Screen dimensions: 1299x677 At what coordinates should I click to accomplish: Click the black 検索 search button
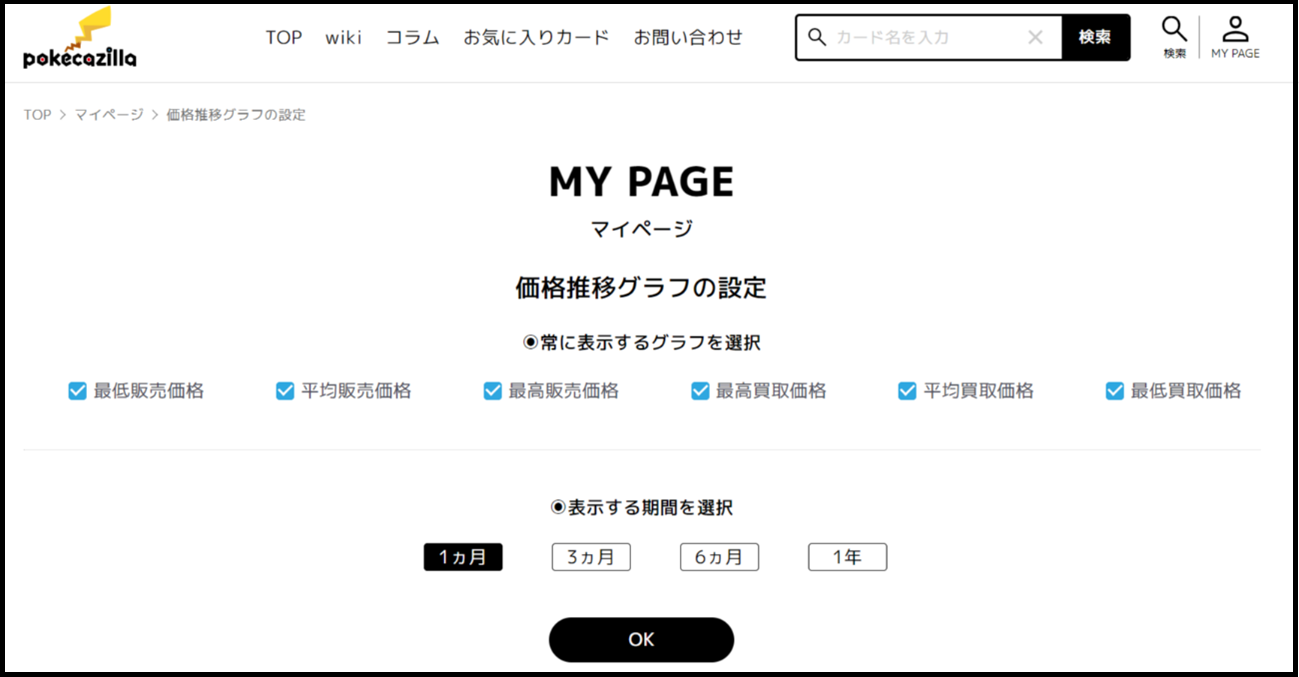click(1095, 37)
